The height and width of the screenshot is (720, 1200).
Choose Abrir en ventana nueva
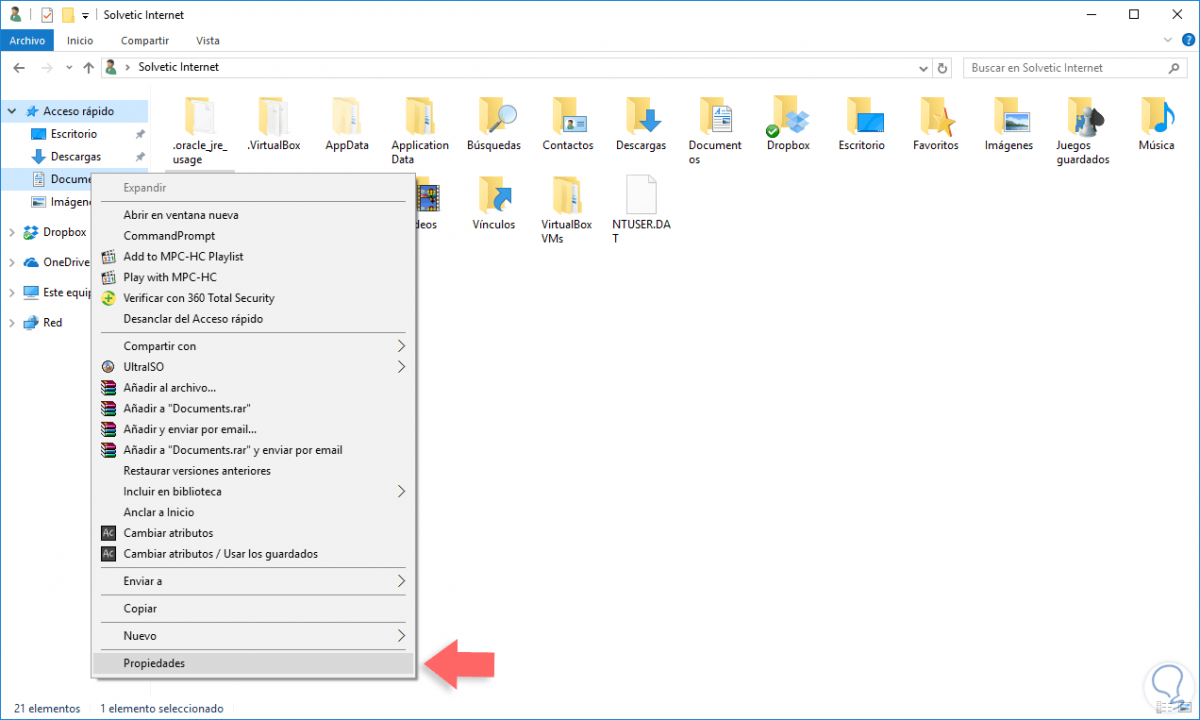pos(253,215)
